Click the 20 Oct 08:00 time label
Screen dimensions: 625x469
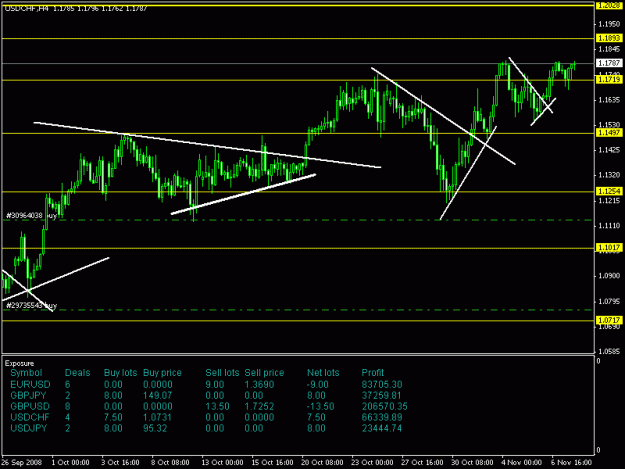(322, 463)
